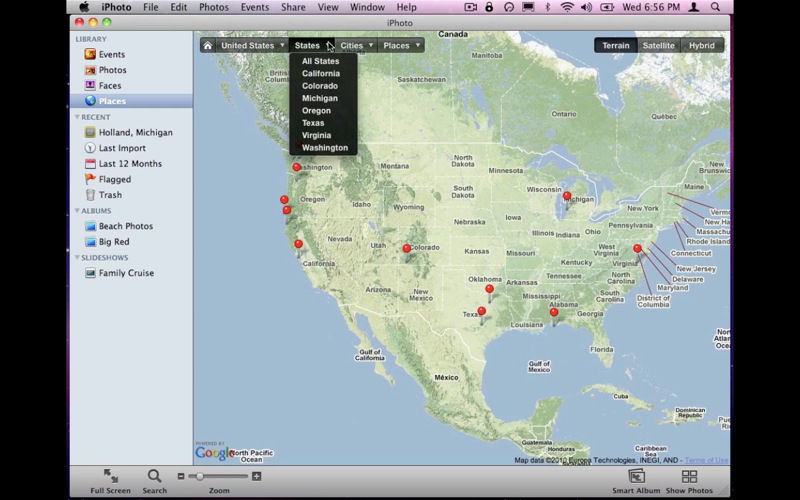800x500 pixels.
Task: Click the Home icon on map bar
Action: 208,45
